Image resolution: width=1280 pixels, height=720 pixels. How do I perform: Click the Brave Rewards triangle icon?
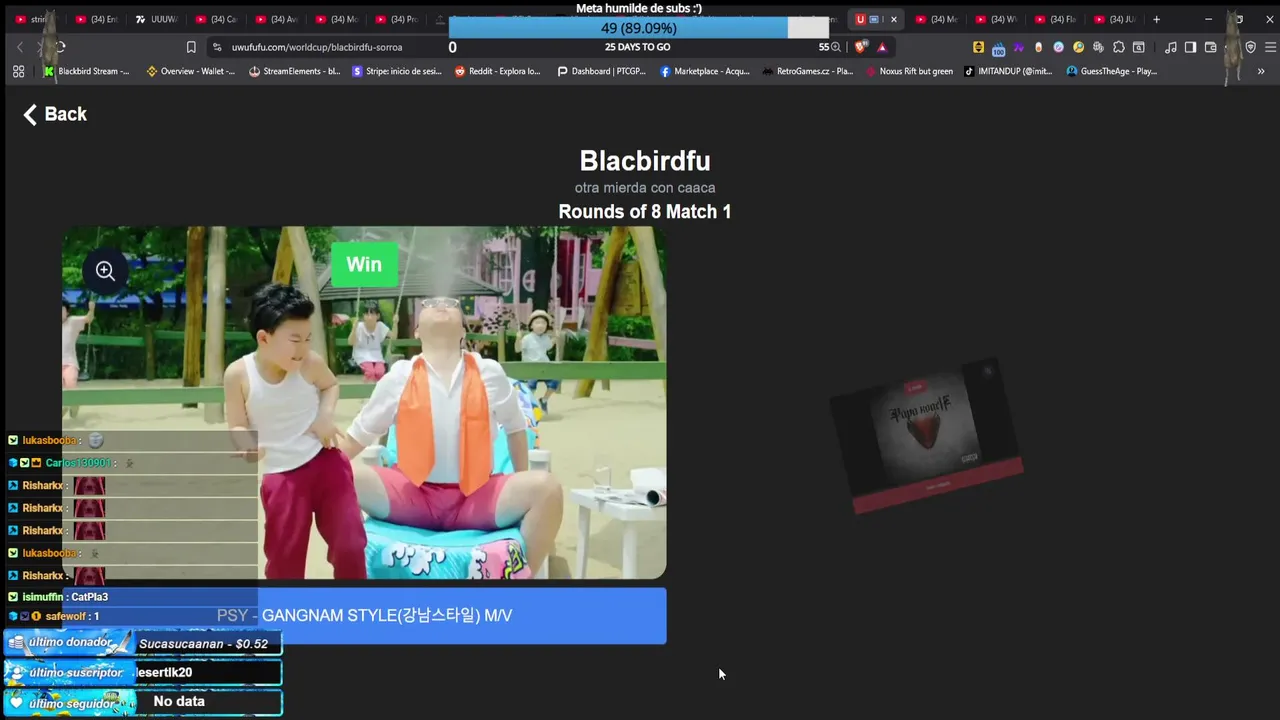tap(882, 47)
